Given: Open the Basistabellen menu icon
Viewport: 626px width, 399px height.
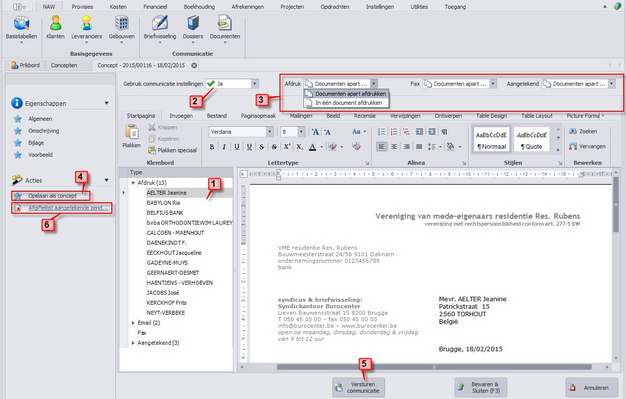Looking at the screenshot, I should (21, 24).
